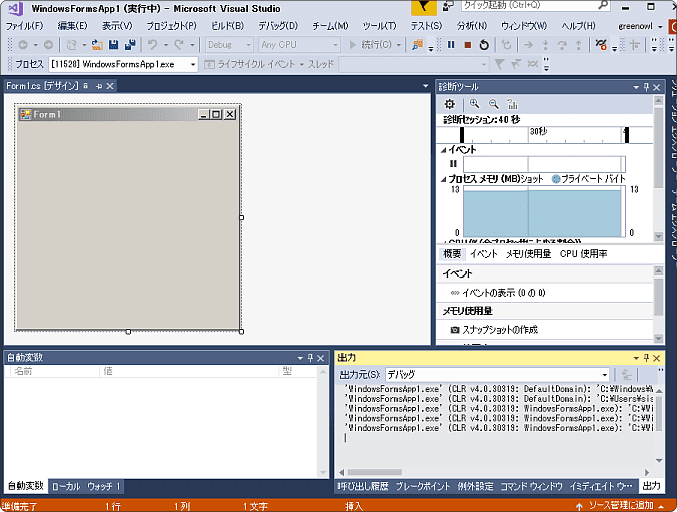Click the Open File folder icon
The height and width of the screenshot is (512, 677).
click(97, 44)
